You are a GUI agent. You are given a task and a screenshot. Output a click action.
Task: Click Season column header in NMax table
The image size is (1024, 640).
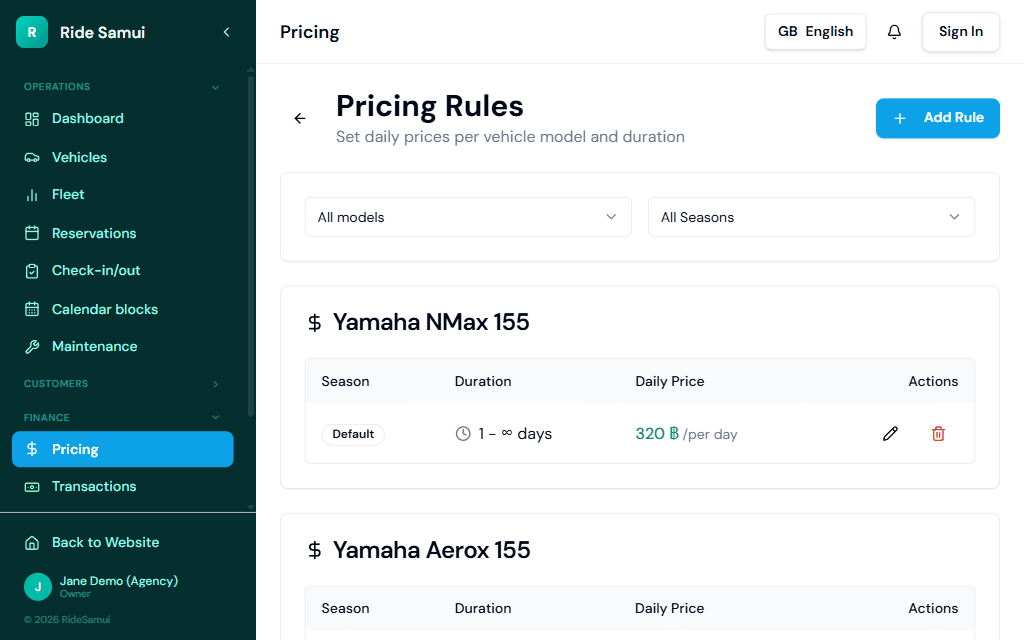(x=345, y=381)
